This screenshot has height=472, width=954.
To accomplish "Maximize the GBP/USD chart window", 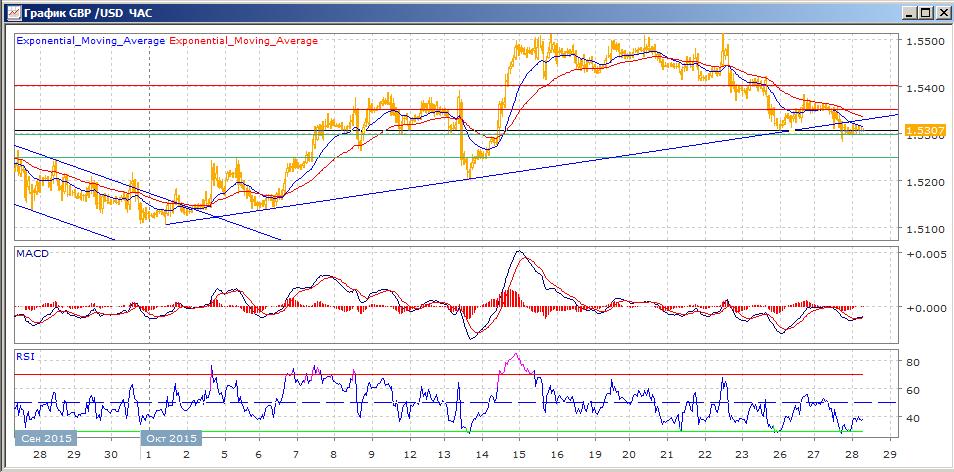I will (x=924, y=12).
